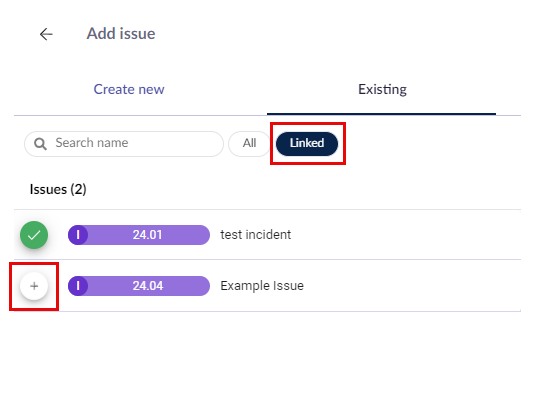The width and height of the screenshot is (535, 393).
Task: Open the test incident issue name
Action: click(256, 235)
